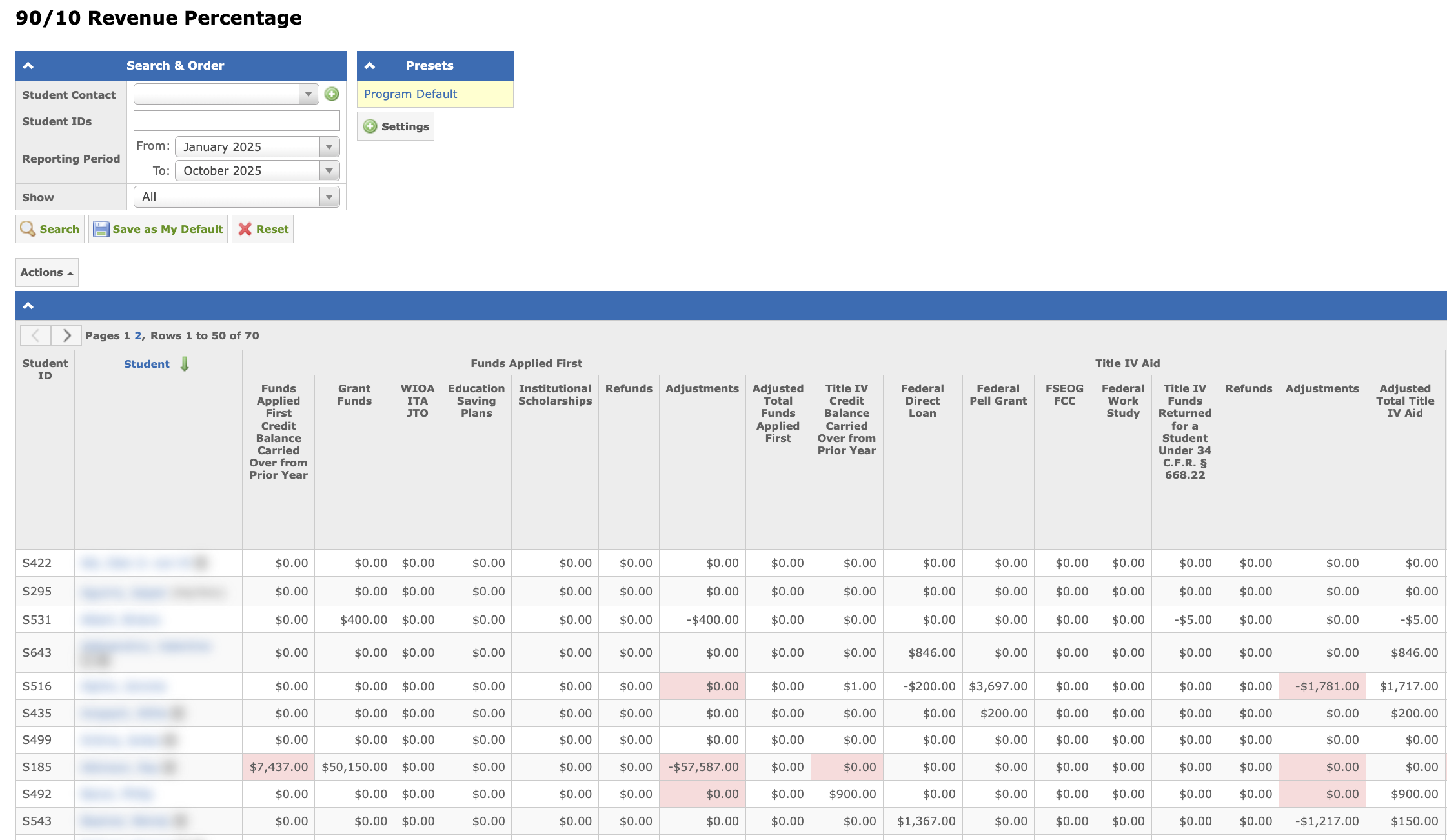Sort by the Student column header

147,364
